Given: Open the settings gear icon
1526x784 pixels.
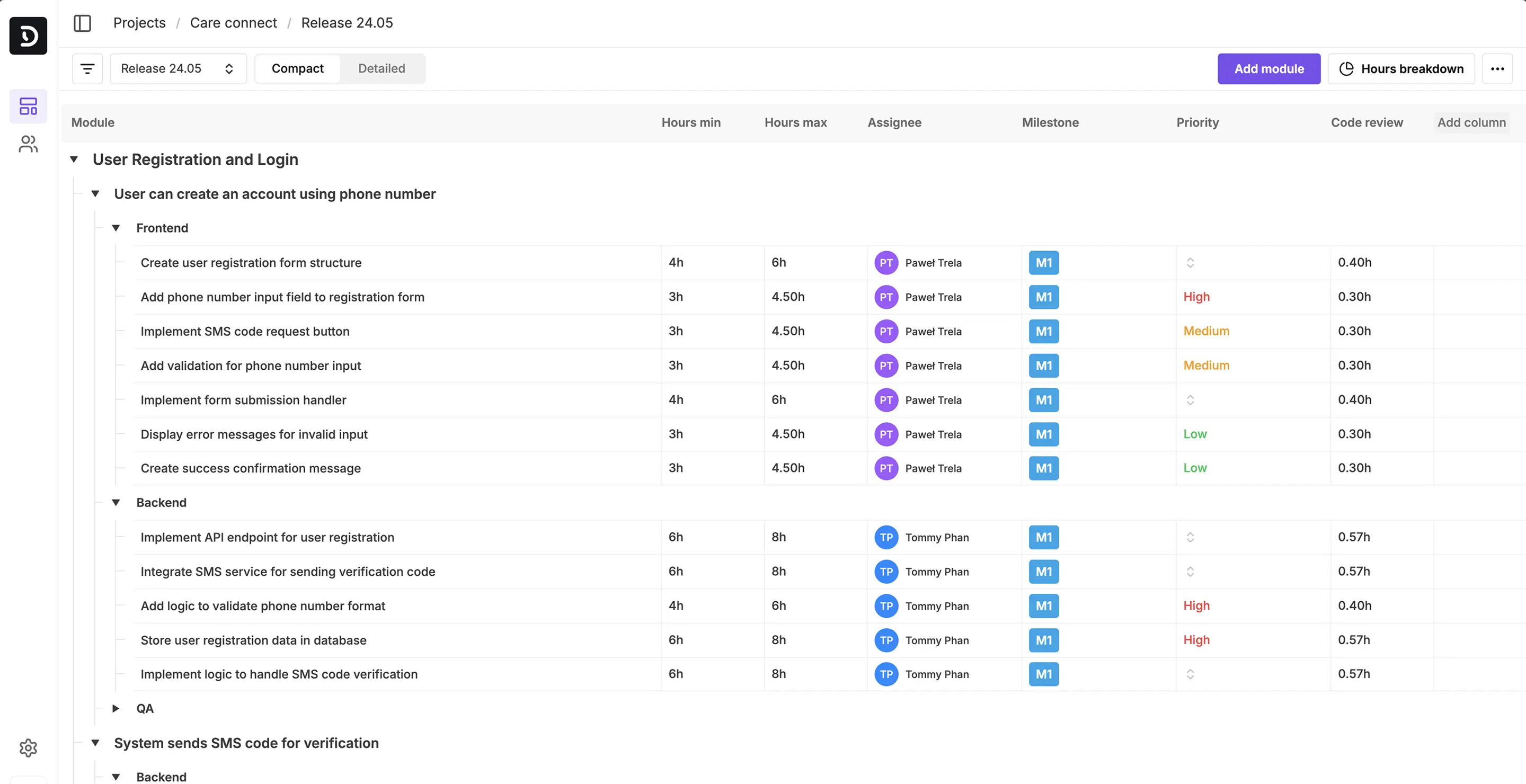Looking at the screenshot, I should (x=29, y=748).
